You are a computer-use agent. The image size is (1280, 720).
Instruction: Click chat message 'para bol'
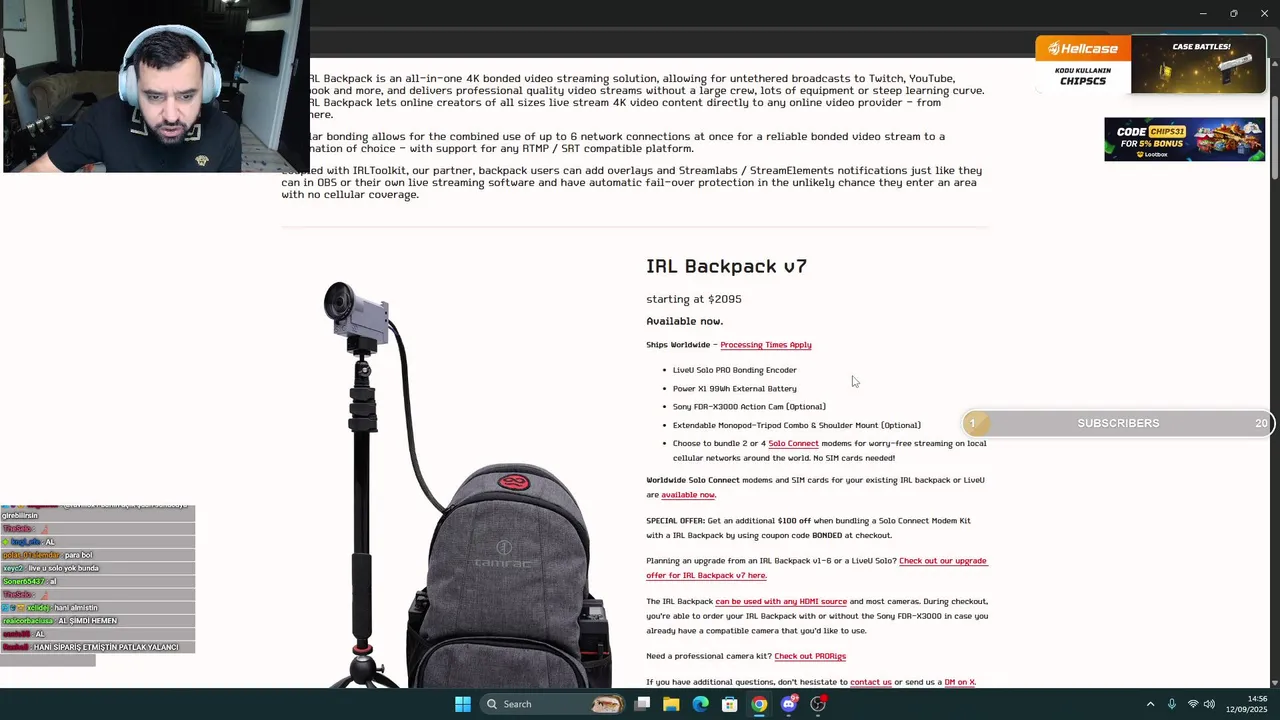[78, 555]
